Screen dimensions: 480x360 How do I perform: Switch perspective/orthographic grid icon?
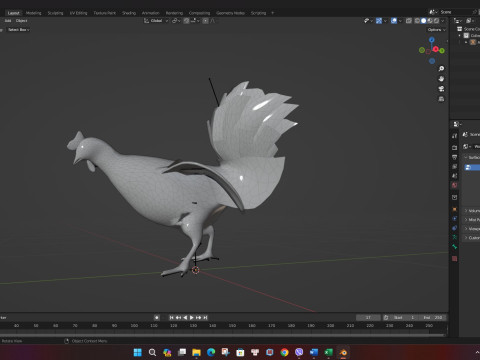441,99
